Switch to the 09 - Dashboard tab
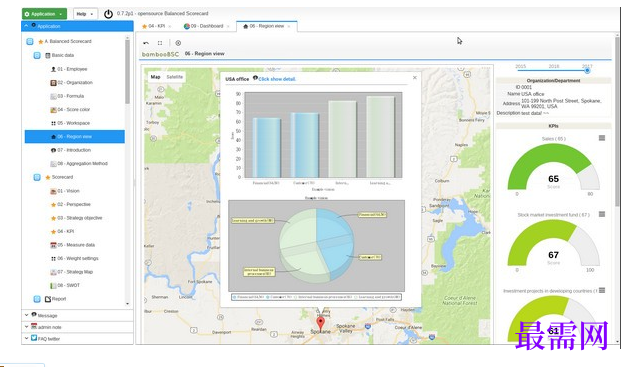Screen dimensions: 627x367 204,26
